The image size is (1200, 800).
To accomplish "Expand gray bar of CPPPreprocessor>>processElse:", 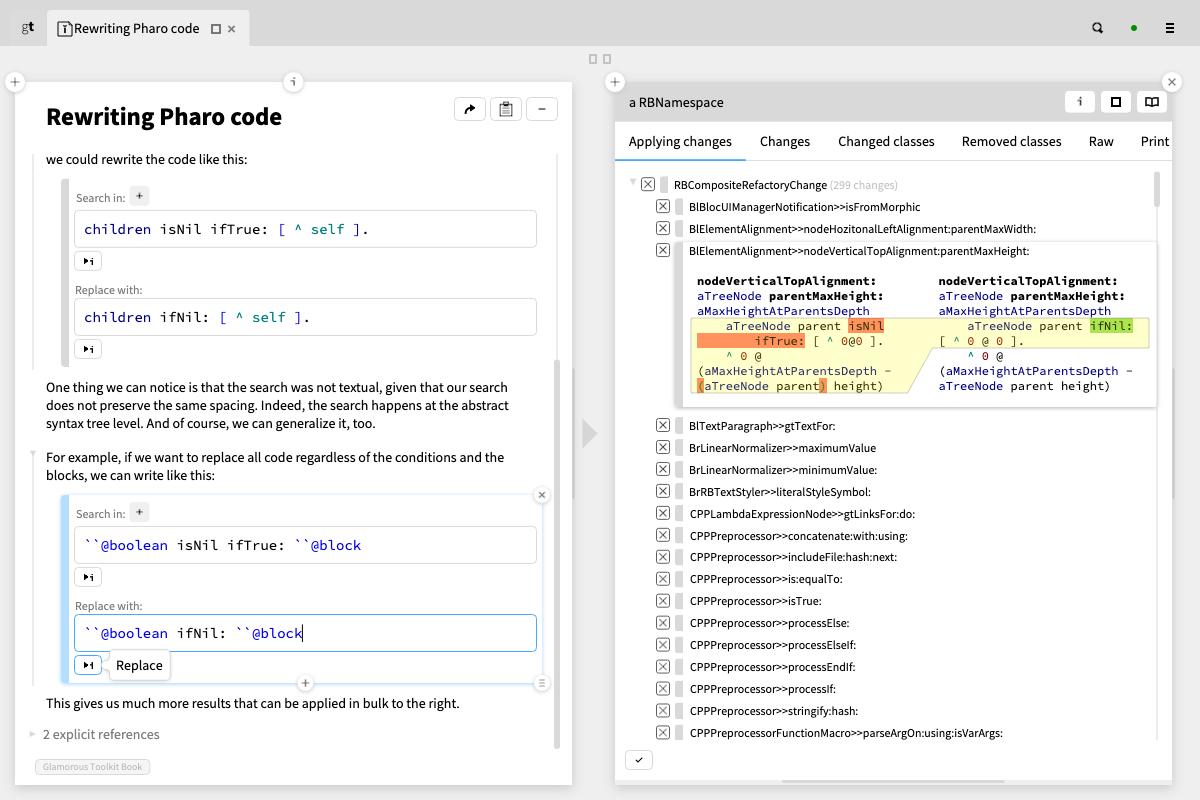I will [x=678, y=623].
